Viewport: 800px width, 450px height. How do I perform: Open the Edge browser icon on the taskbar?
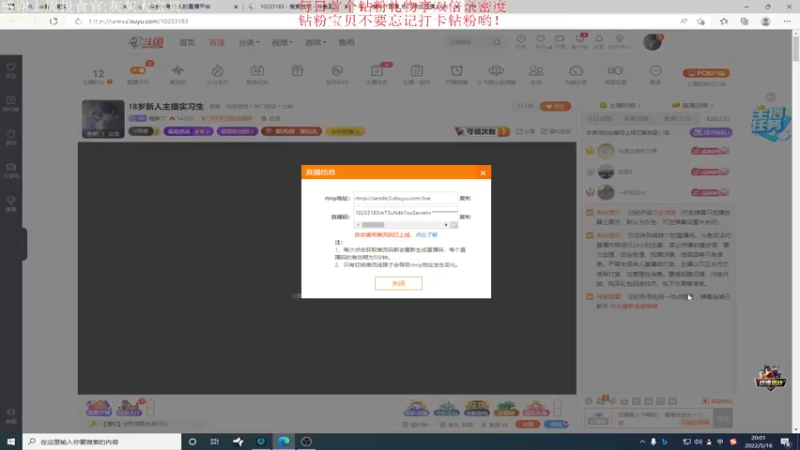coord(283,441)
